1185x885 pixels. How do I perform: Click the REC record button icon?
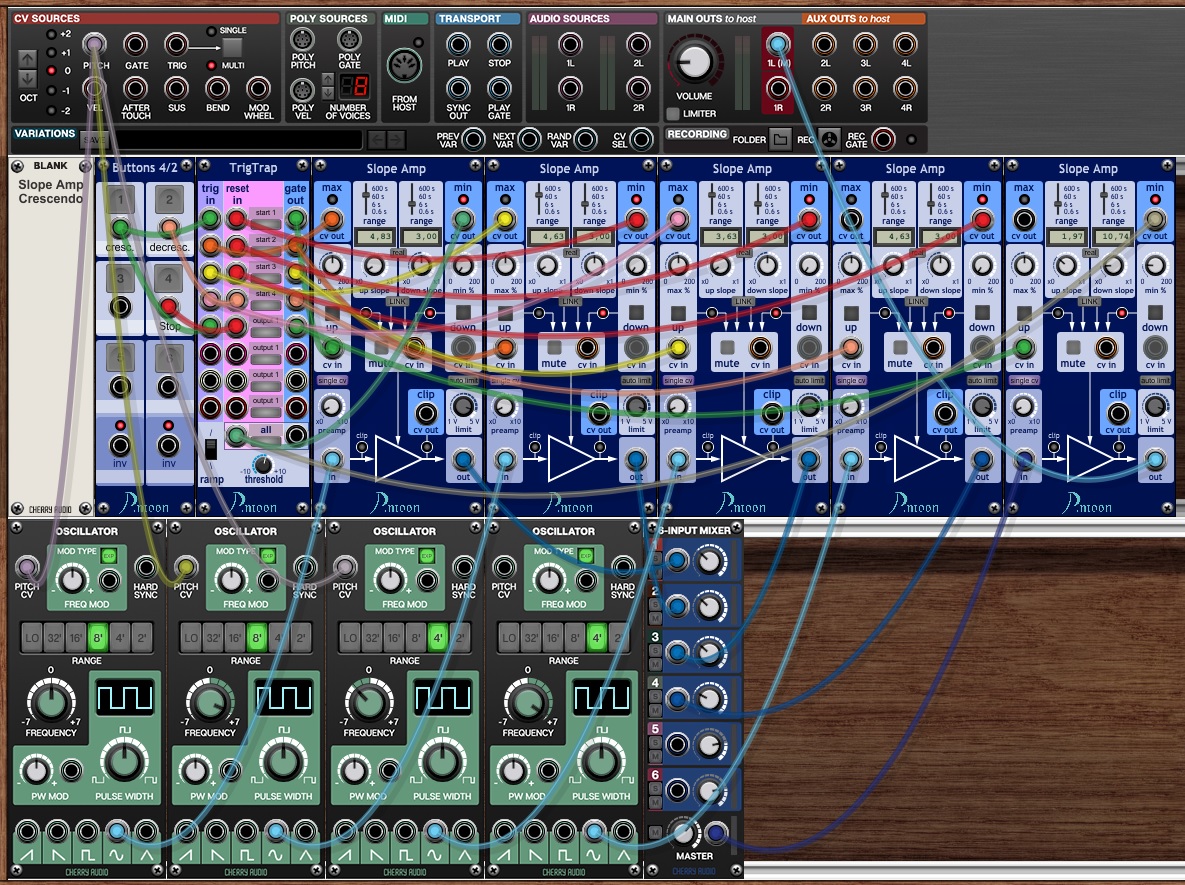[829, 139]
